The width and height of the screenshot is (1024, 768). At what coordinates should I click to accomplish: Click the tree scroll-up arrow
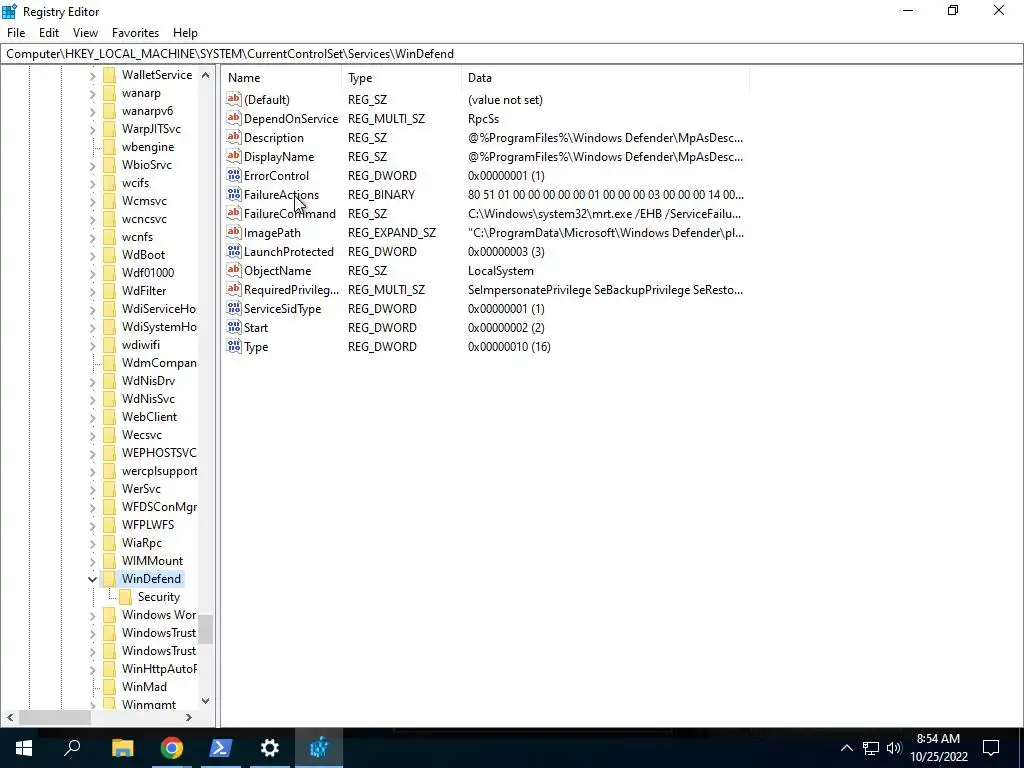pyautogui.click(x=205, y=75)
